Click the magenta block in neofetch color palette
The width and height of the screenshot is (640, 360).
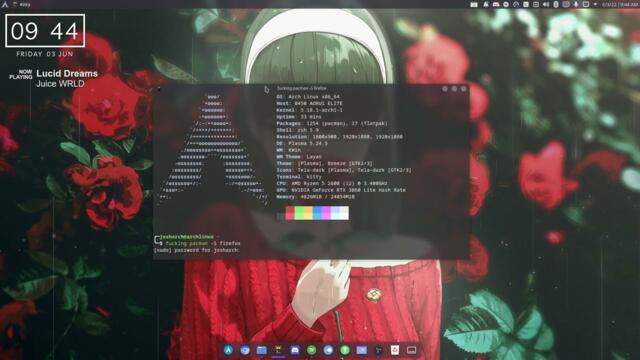click(326, 213)
